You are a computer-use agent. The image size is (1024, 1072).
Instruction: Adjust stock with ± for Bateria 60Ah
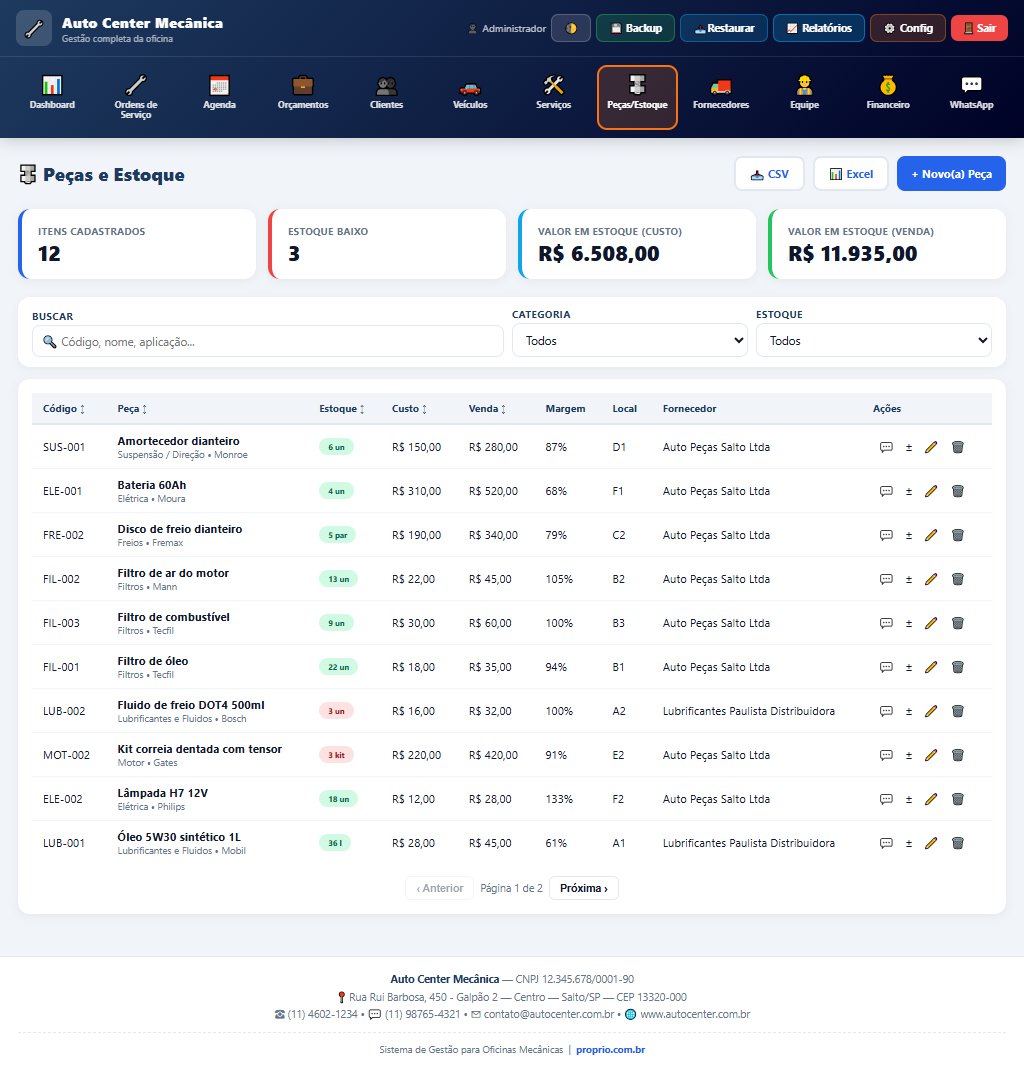click(x=908, y=491)
